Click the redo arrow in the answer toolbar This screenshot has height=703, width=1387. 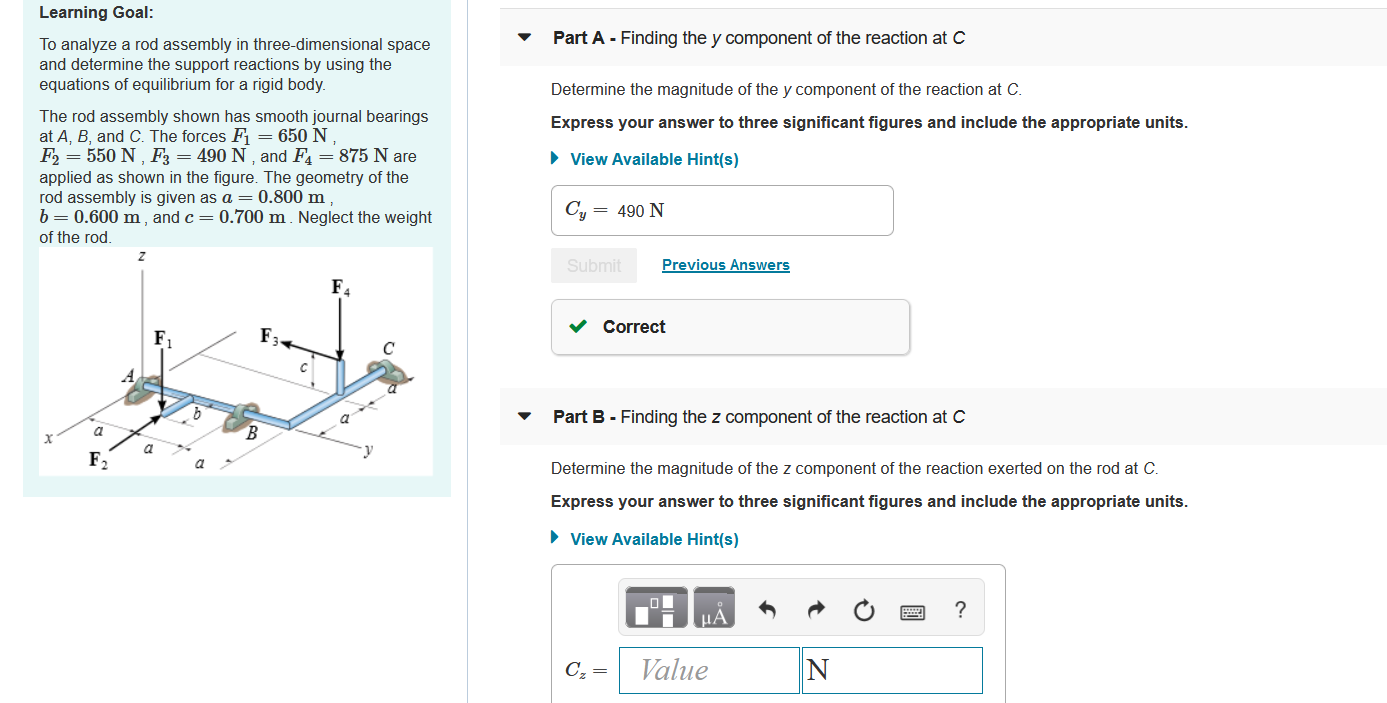click(816, 606)
